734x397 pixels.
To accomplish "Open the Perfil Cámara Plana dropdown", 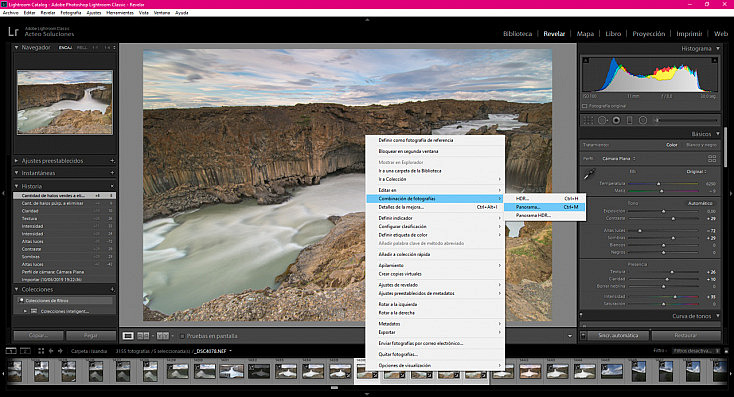I will 618,159.
